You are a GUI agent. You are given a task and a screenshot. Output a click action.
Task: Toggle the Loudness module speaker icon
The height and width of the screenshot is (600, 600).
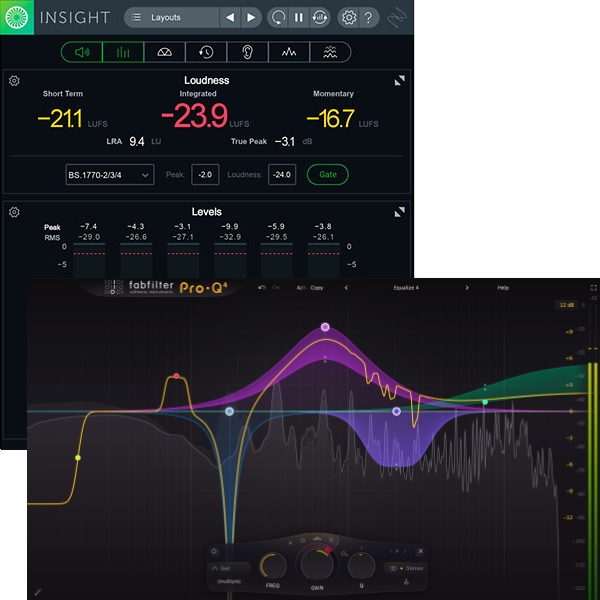click(x=82, y=52)
